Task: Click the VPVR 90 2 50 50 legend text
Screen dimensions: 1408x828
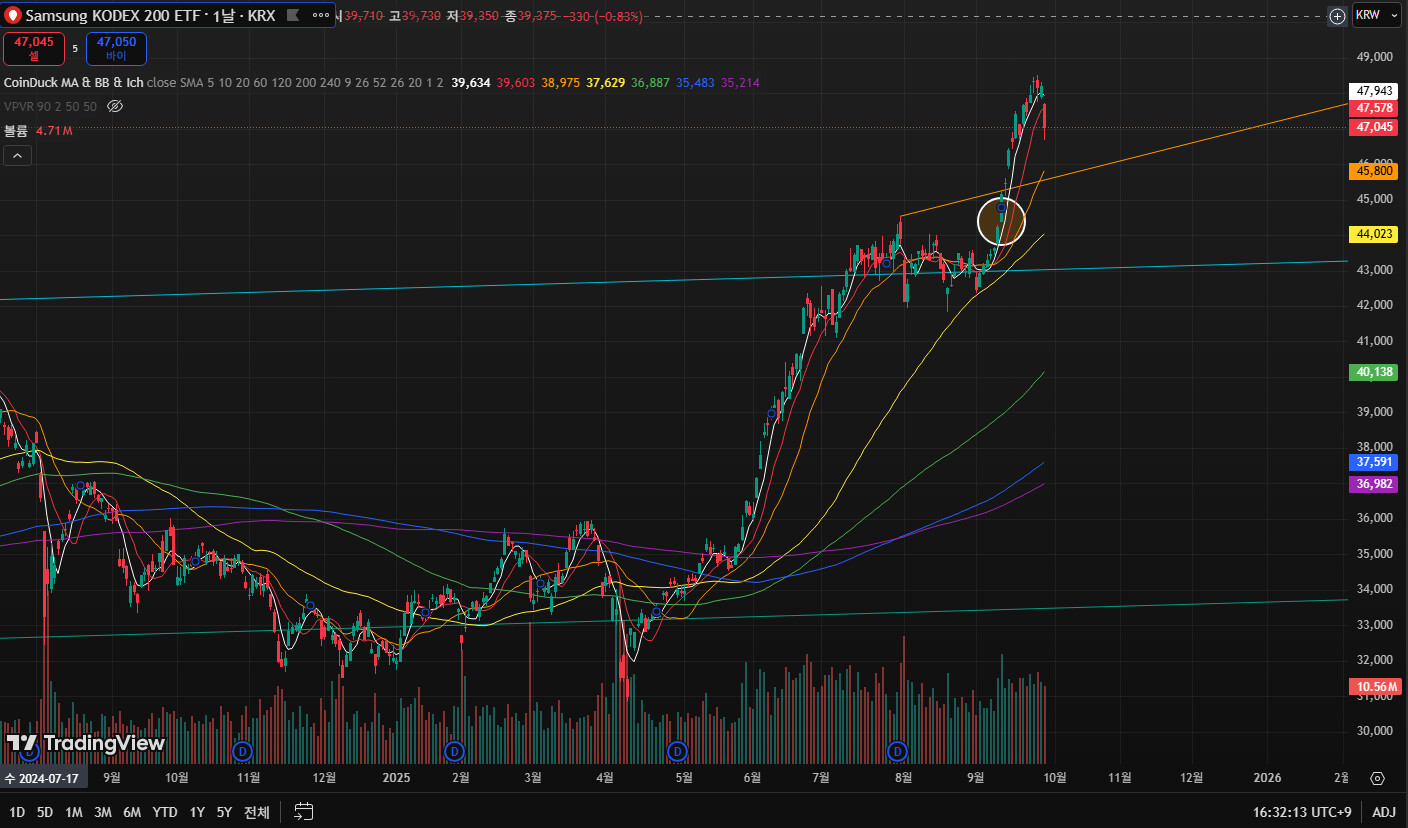Action: point(51,106)
